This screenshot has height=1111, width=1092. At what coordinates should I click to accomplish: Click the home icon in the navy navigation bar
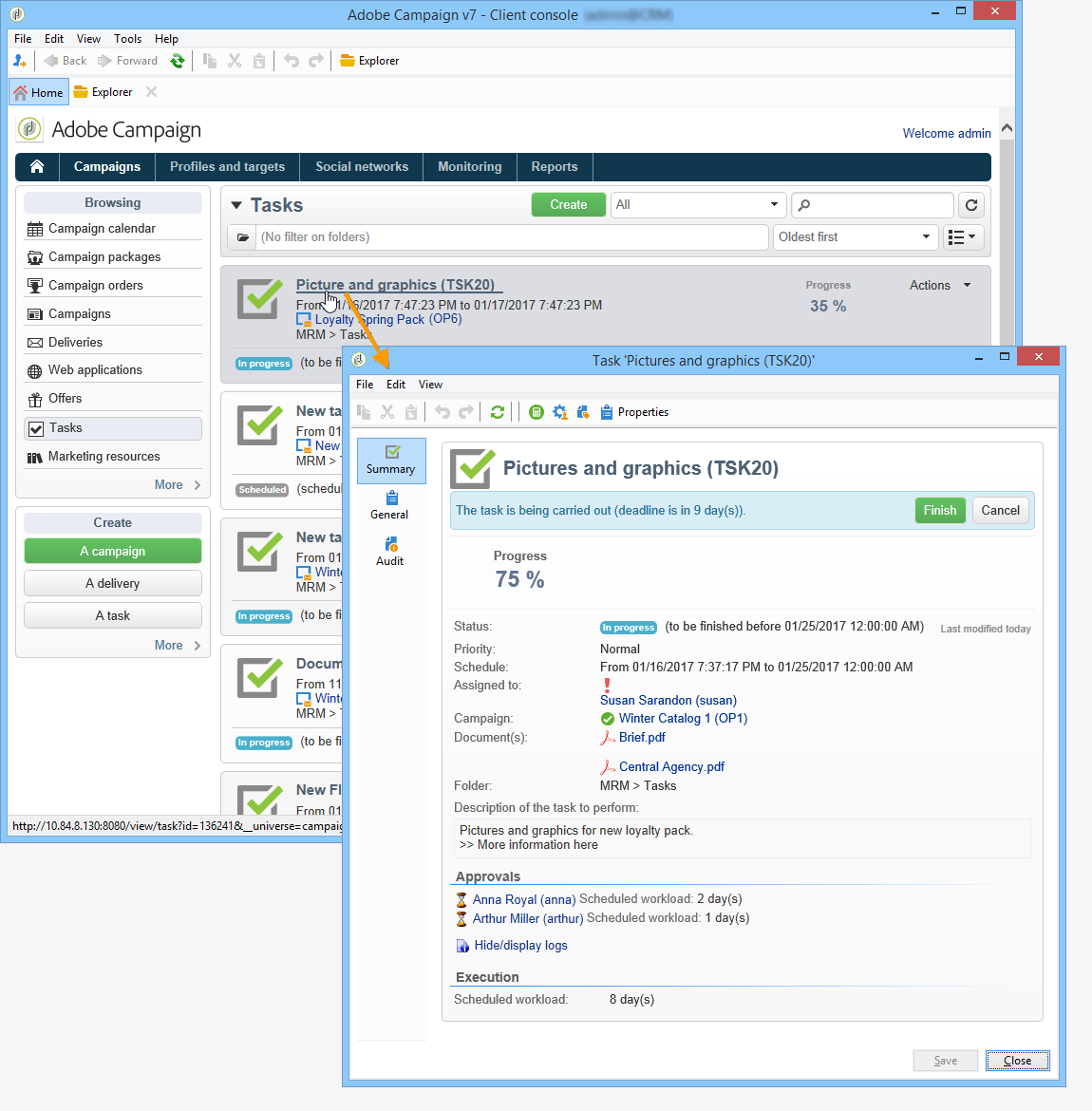(x=37, y=166)
